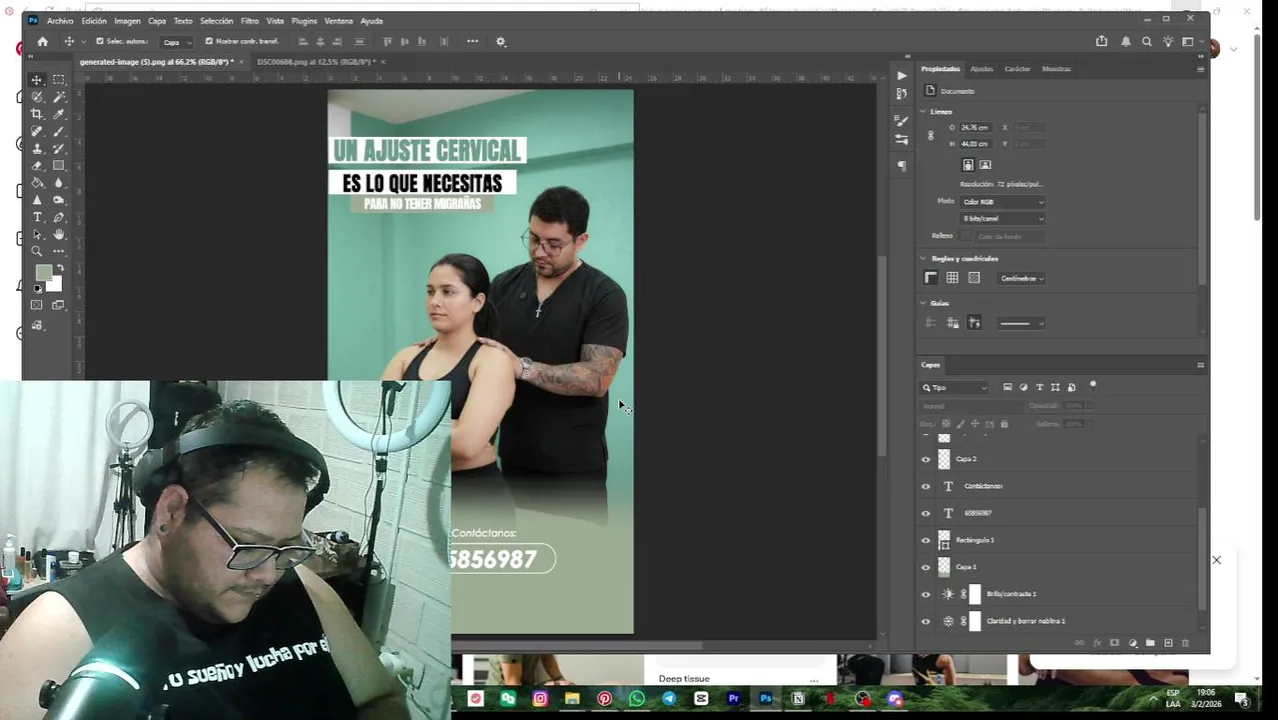This screenshot has width=1278, height=720.
Task: Open the Centímetros units dropdown
Action: [1022, 278]
